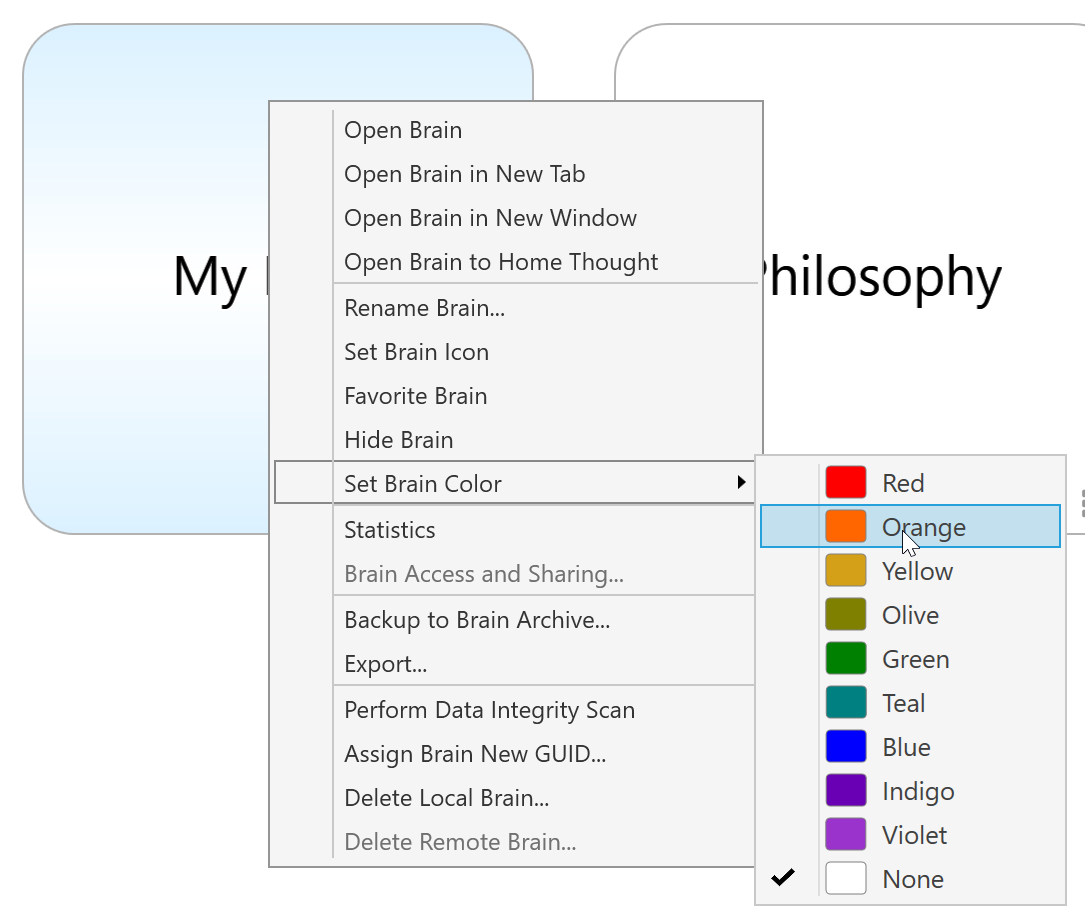Choose the Teal color swatch
The height and width of the screenshot is (922, 1085).
(x=845, y=703)
